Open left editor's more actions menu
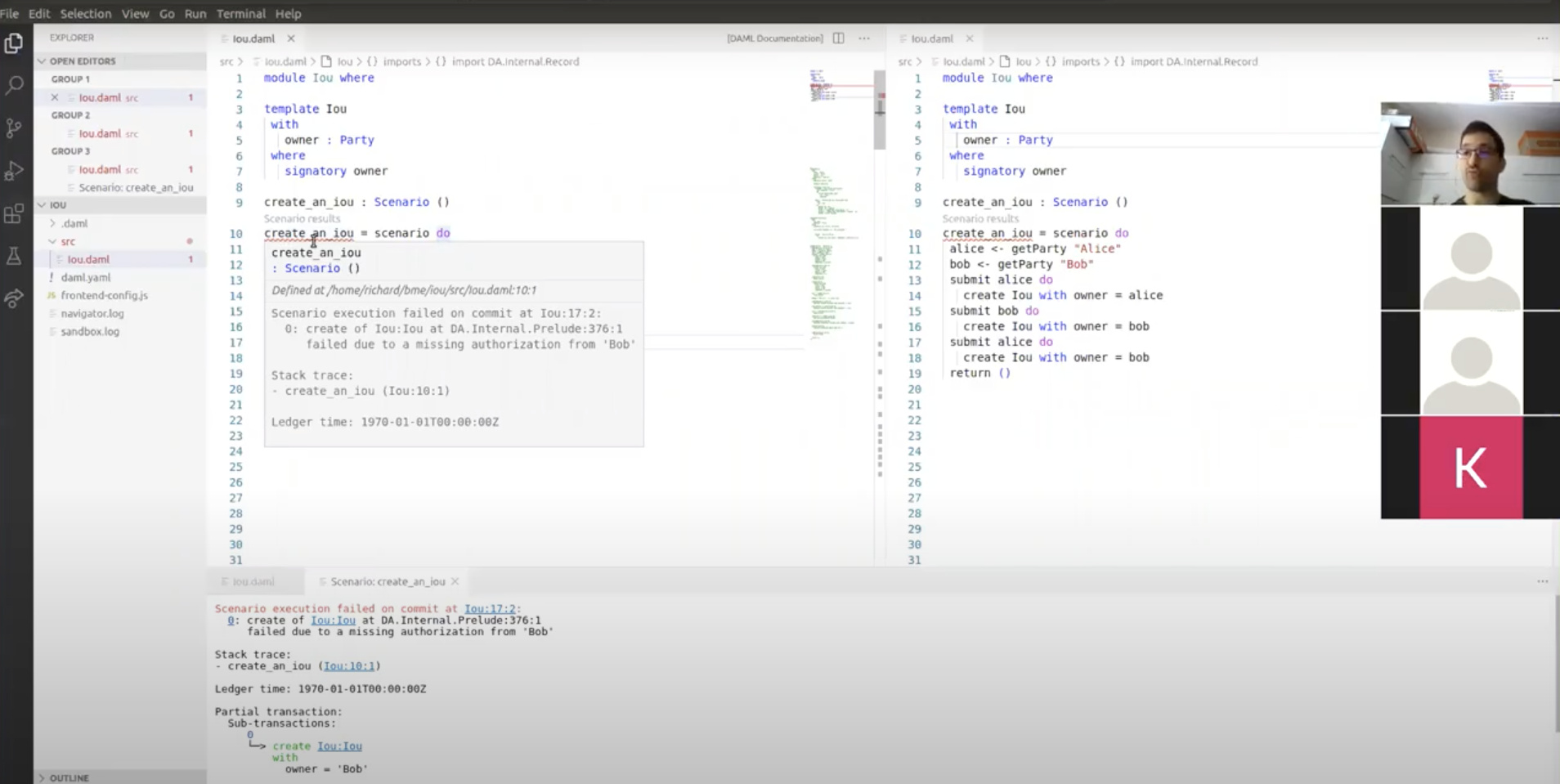 click(864, 38)
